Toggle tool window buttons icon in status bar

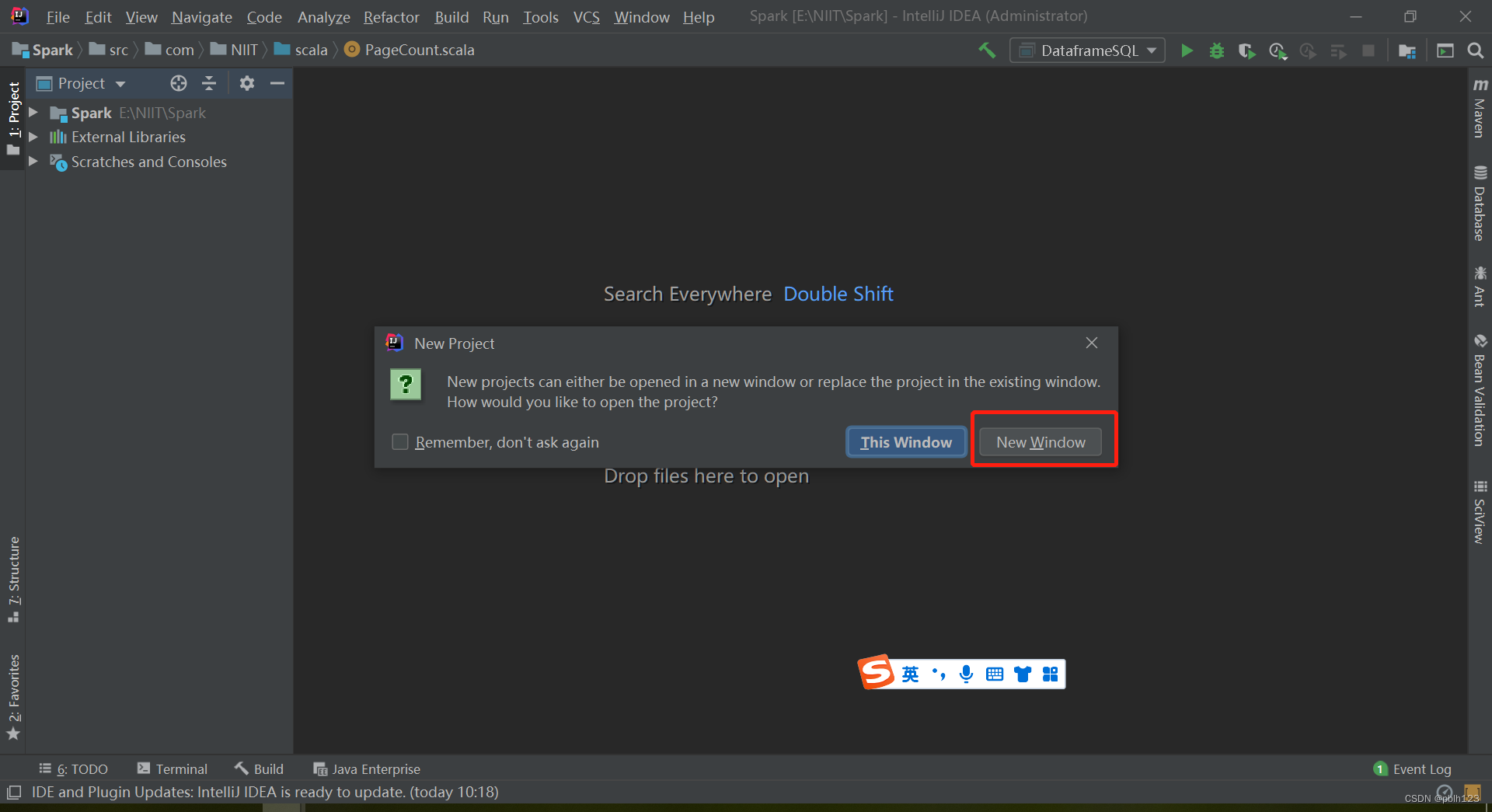click(x=14, y=793)
